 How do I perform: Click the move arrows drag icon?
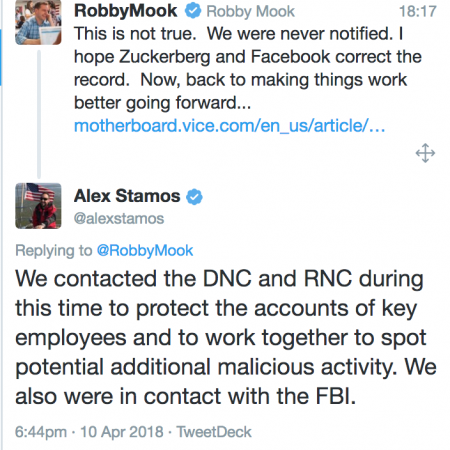pos(425,153)
